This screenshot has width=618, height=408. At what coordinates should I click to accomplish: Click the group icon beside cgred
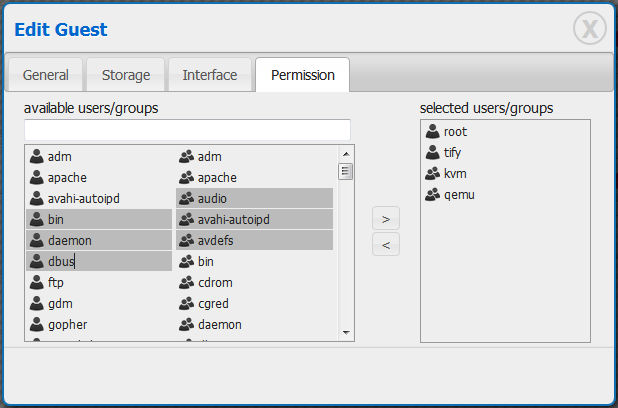tap(186, 304)
